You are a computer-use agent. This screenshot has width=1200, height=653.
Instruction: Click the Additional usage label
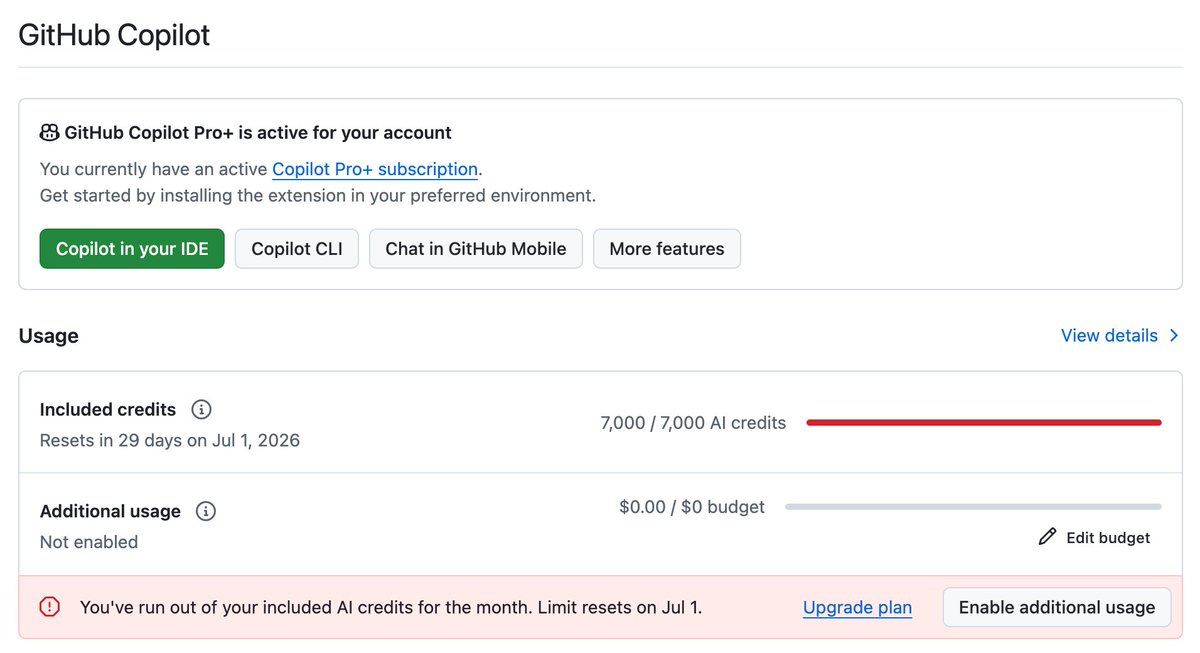pos(110,511)
